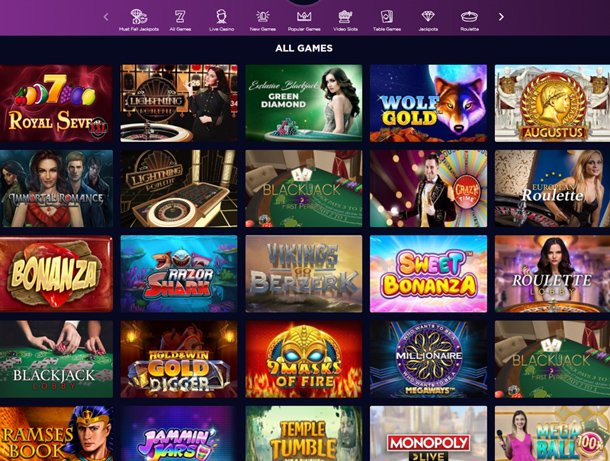
Task: Show previous categories with left chevron arrow
Action: pyautogui.click(x=106, y=17)
